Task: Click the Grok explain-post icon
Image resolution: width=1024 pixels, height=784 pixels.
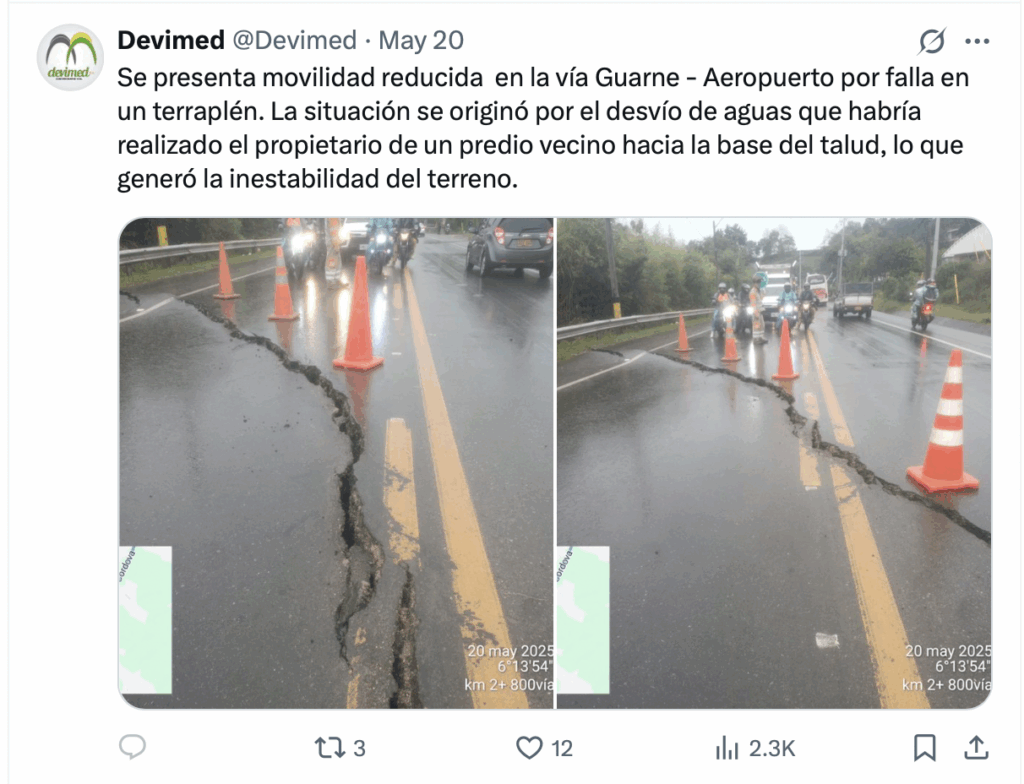Action: [931, 41]
